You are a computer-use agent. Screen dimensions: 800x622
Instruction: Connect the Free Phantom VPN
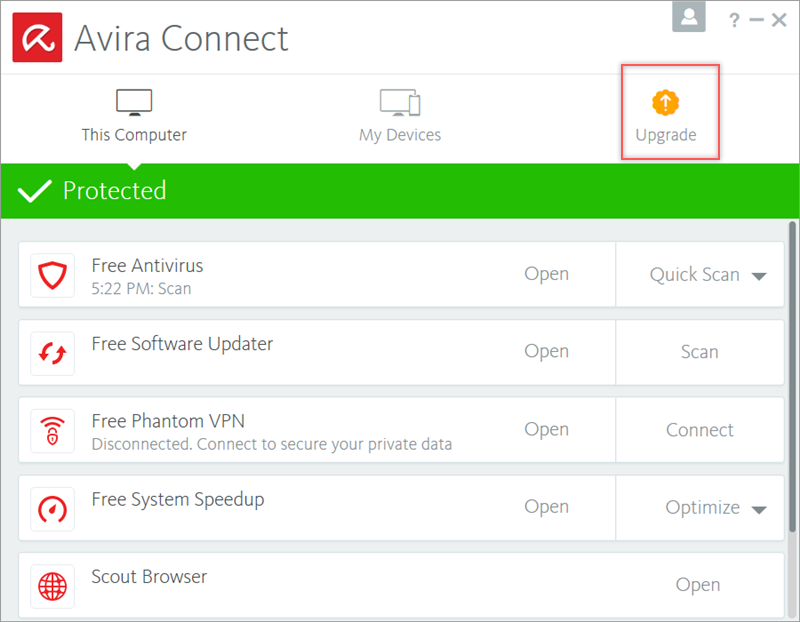click(x=699, y=430)
